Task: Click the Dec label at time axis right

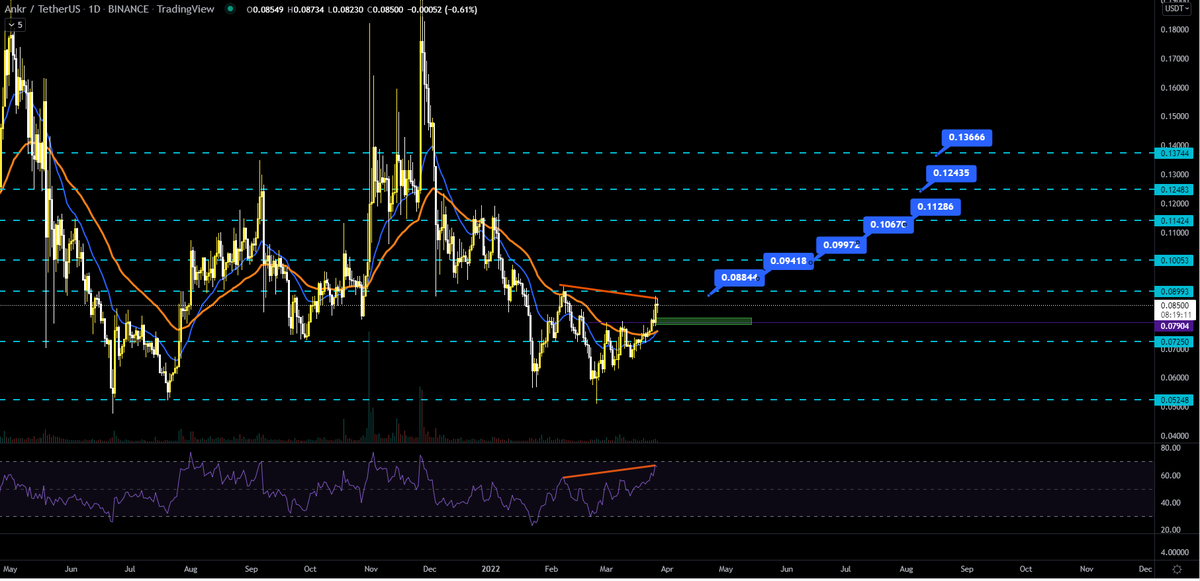Action: 1146,568
